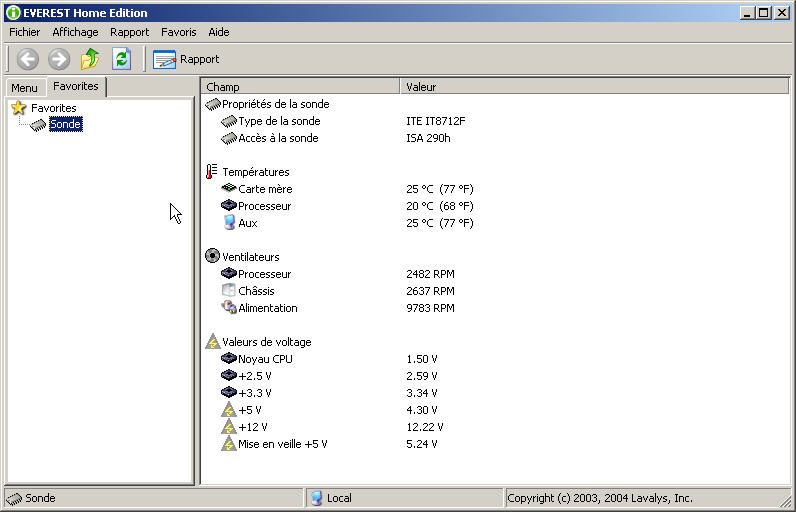Select the 2482 RPM value
Image resolution: width=796 pixels, height=512 pixels.
click(x=430, y=274)
